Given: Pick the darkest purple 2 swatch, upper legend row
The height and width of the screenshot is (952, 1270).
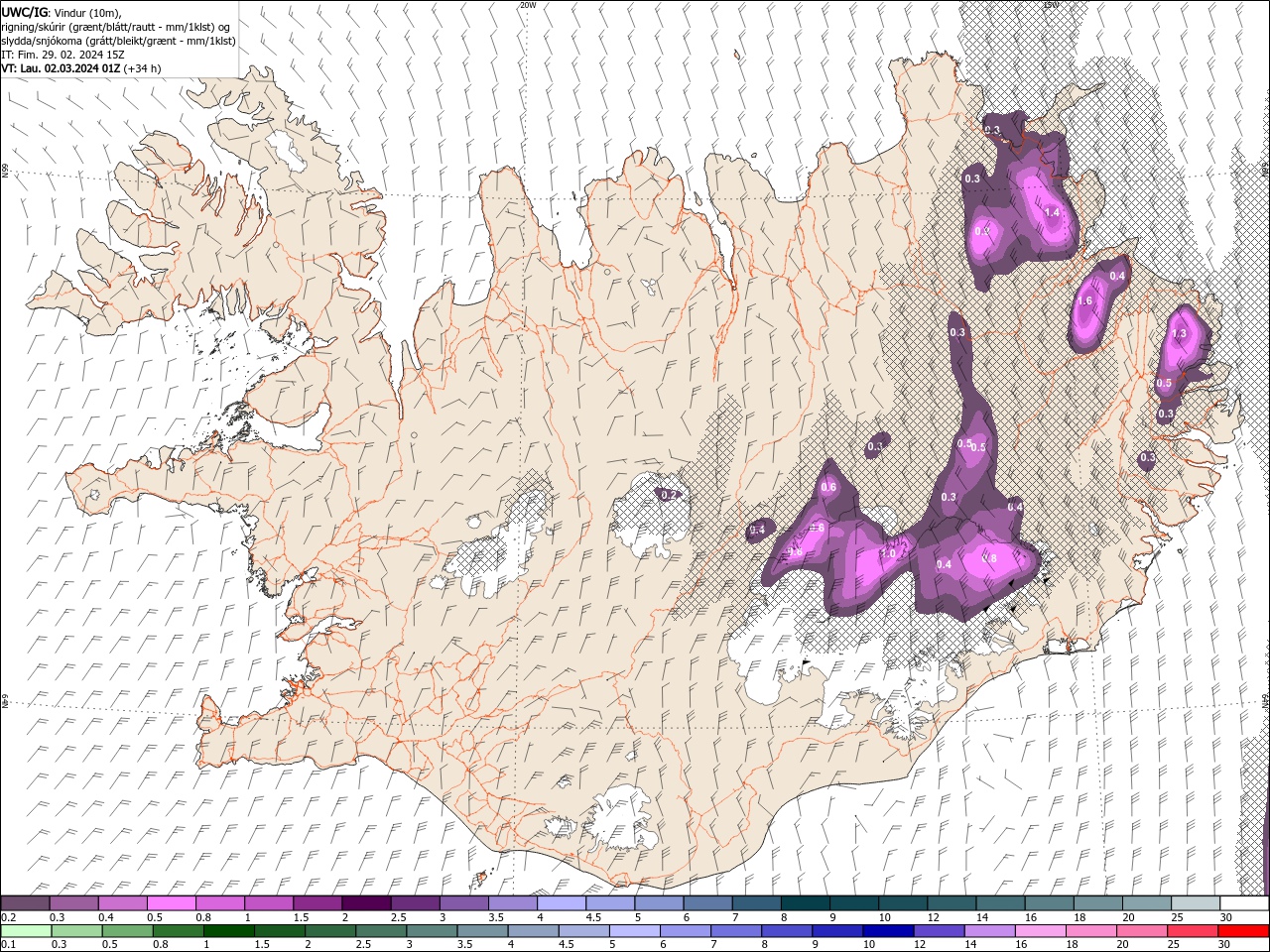Looking at the screenshot, I should 365,903.
